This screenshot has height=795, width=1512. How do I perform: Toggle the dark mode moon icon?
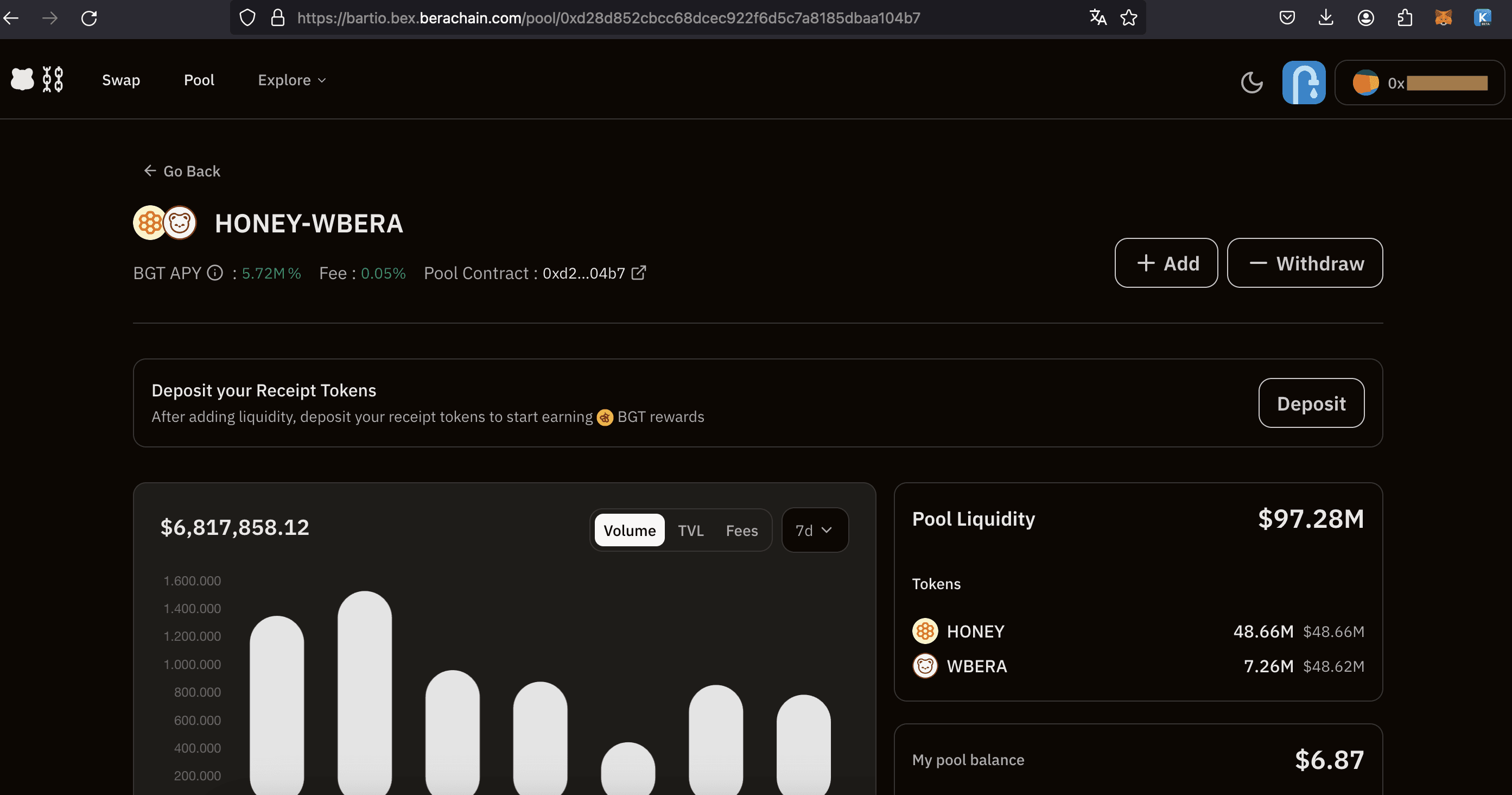click(x=1251, y=82)
